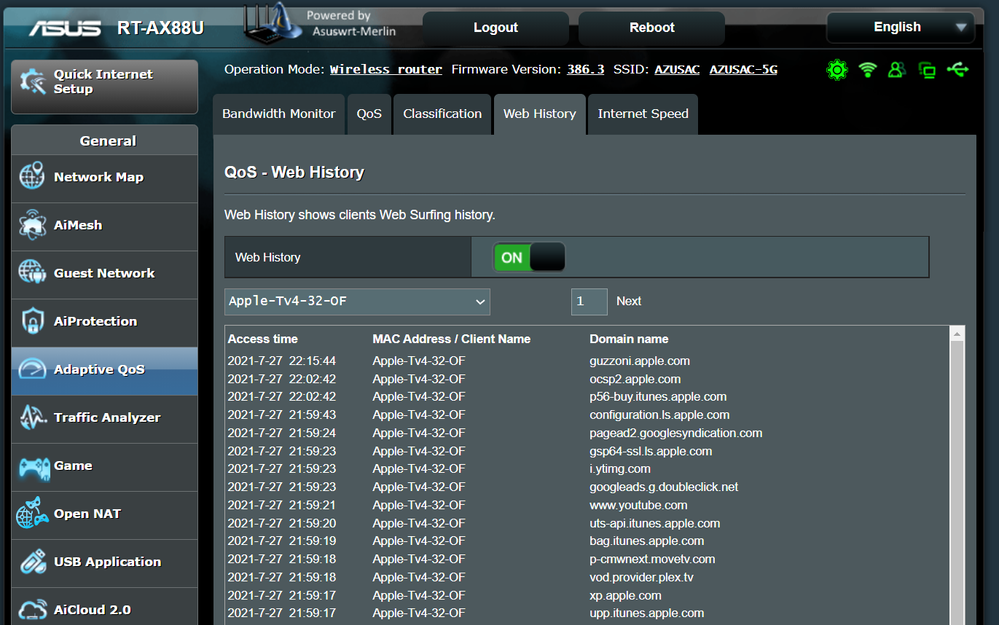
Task: Click the ASUS logo
Action: (65, 28)
